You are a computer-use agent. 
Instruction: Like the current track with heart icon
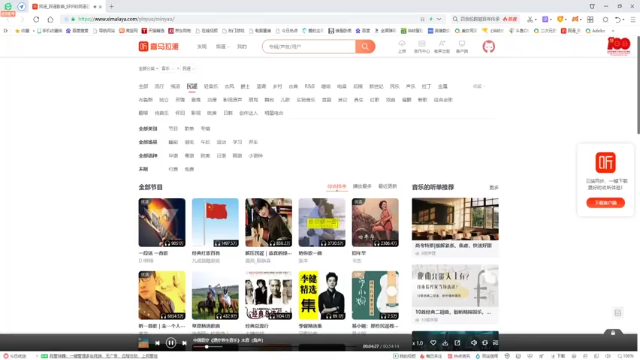[433, 343]
